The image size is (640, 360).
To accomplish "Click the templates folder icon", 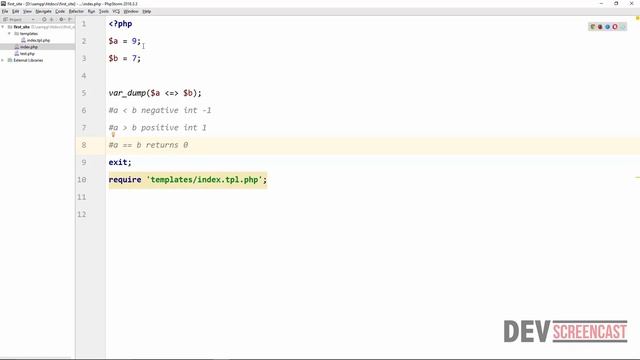I will (16, 33).
